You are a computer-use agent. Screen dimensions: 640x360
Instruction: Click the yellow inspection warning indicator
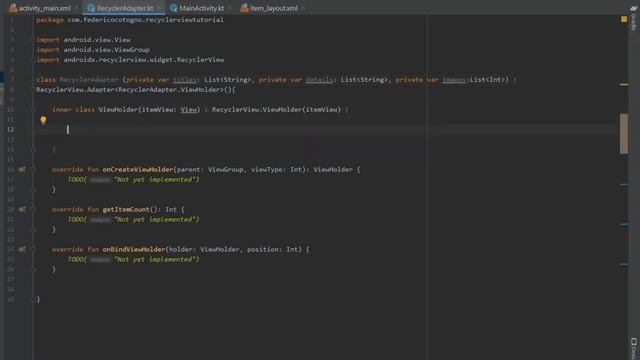pyautogui.click(x=624, y=19)
